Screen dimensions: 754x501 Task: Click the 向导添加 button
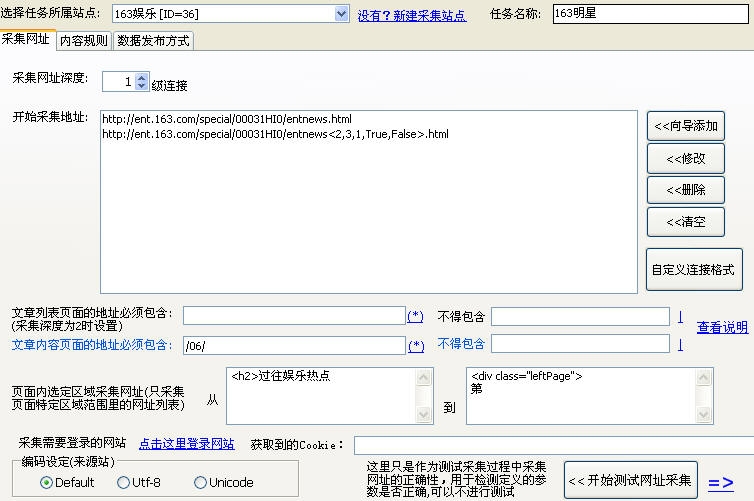click(685, 126)
